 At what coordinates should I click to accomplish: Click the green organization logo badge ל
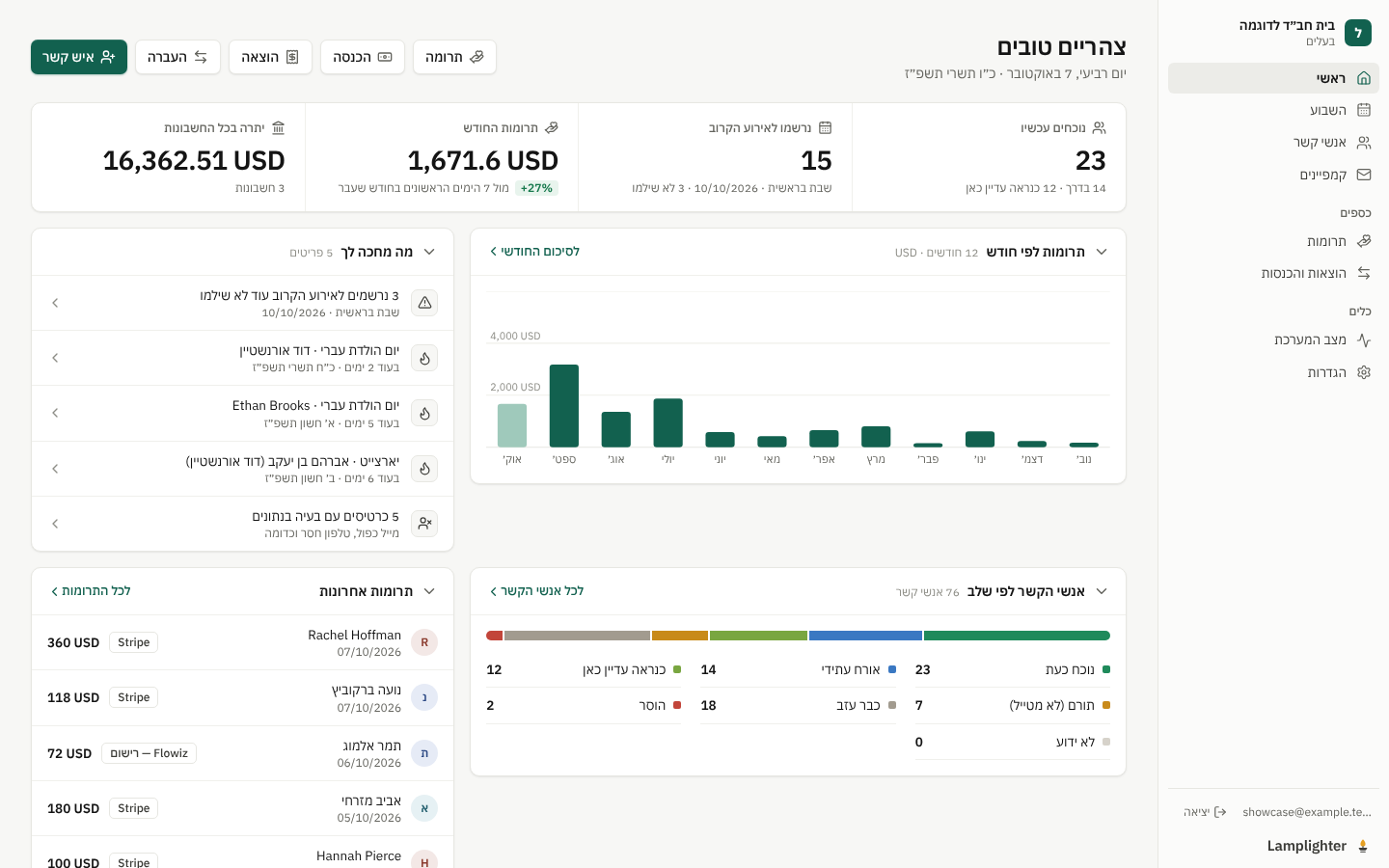(1358, 33)
